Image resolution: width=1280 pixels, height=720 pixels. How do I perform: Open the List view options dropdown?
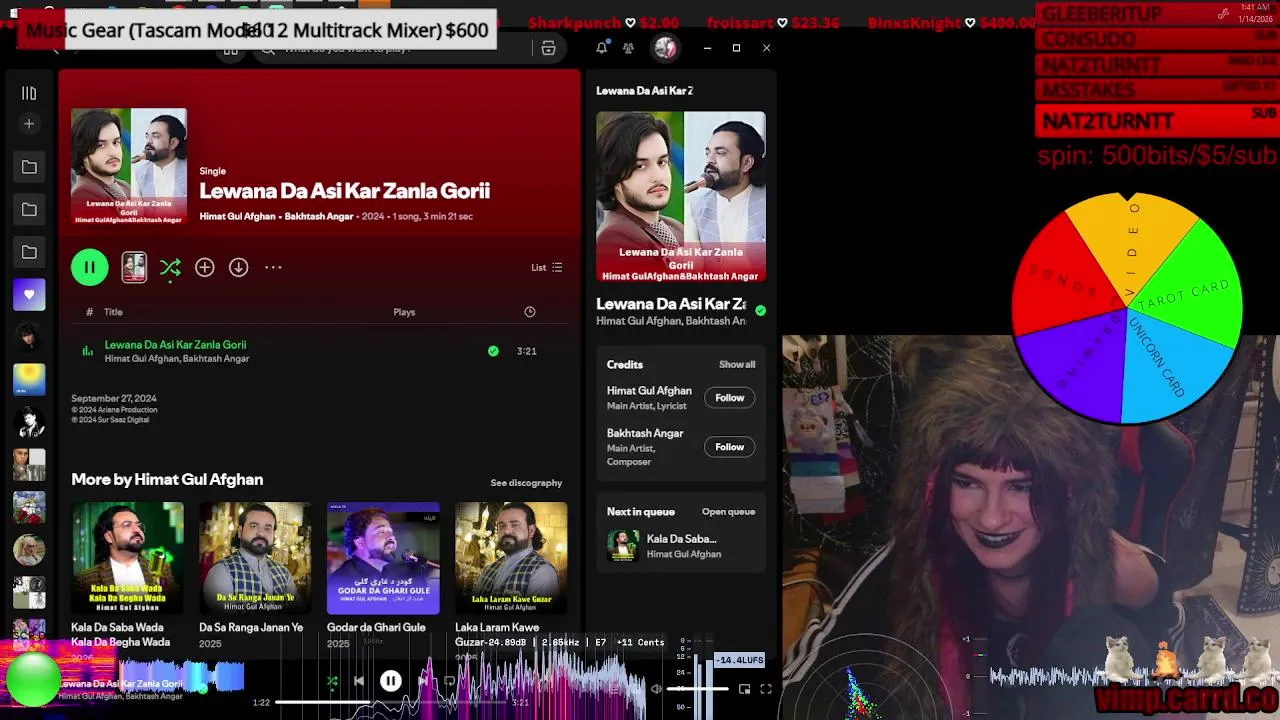pyautogui.click(x=546, y=267)
